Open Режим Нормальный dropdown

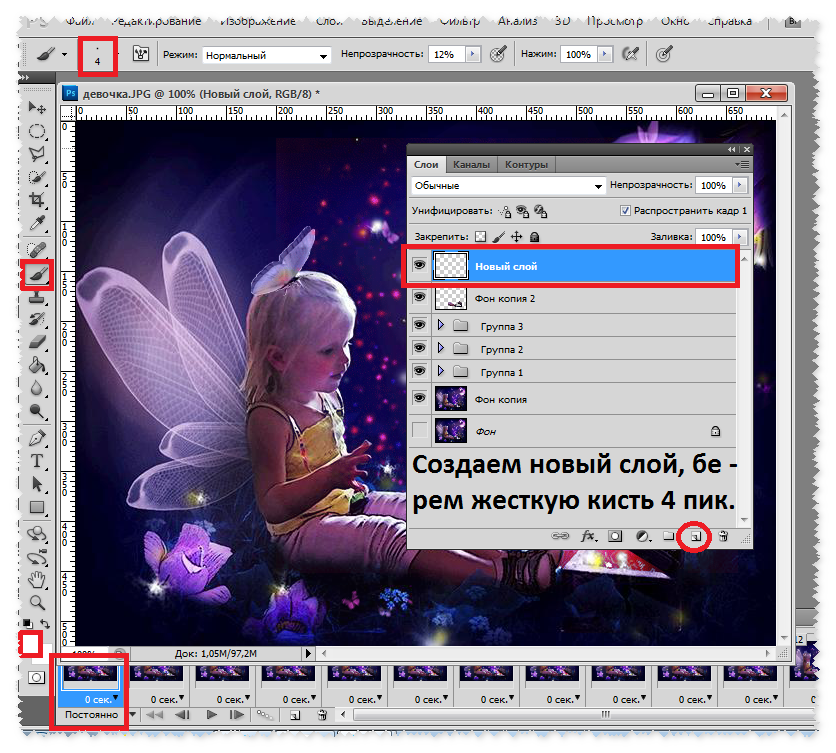(267, 55)
